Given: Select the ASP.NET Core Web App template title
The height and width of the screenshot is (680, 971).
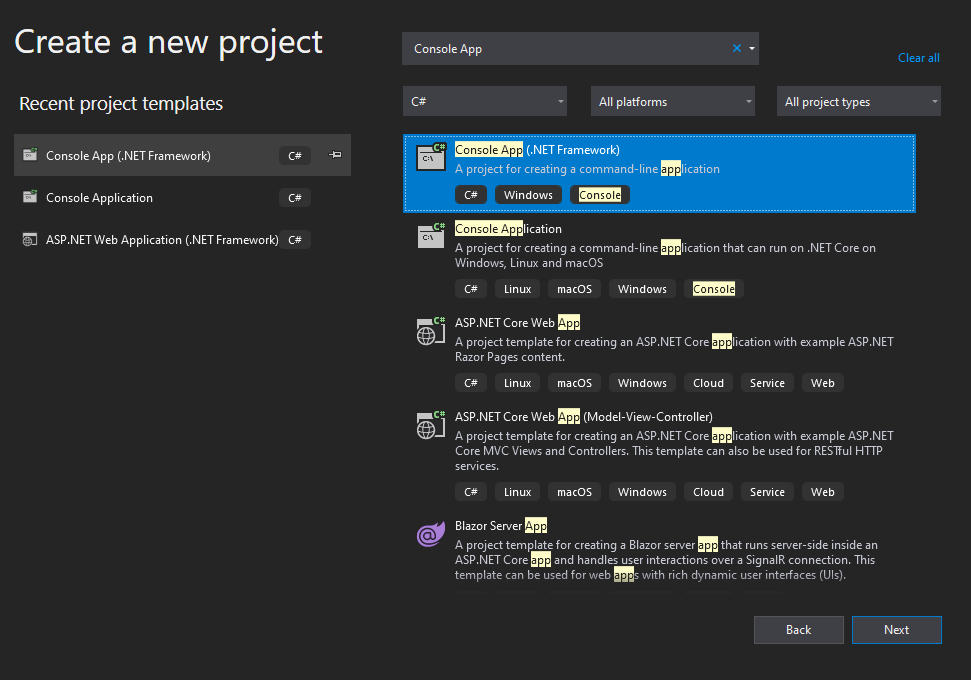Looking at the screenshot, I should click(x=517, y=323).
